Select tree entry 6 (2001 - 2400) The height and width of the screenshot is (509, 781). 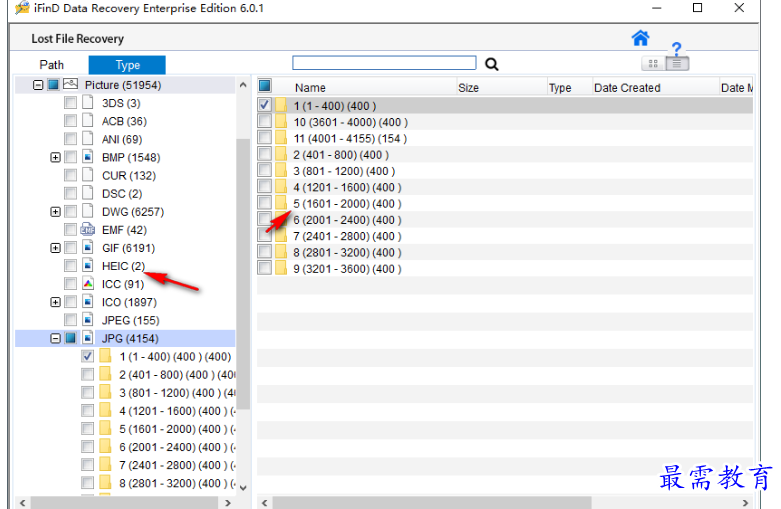pos(177,447)
